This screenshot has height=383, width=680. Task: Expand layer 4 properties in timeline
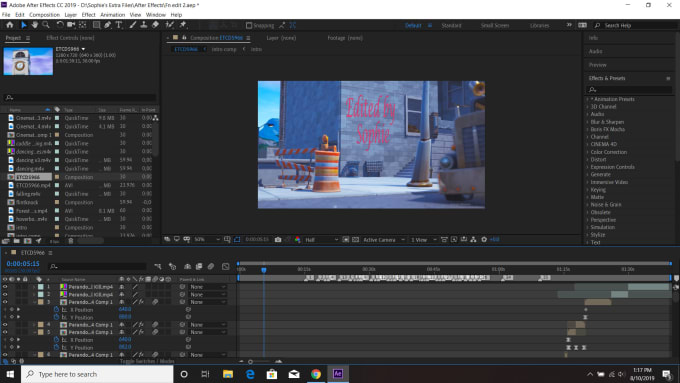[x=34, y=324]
